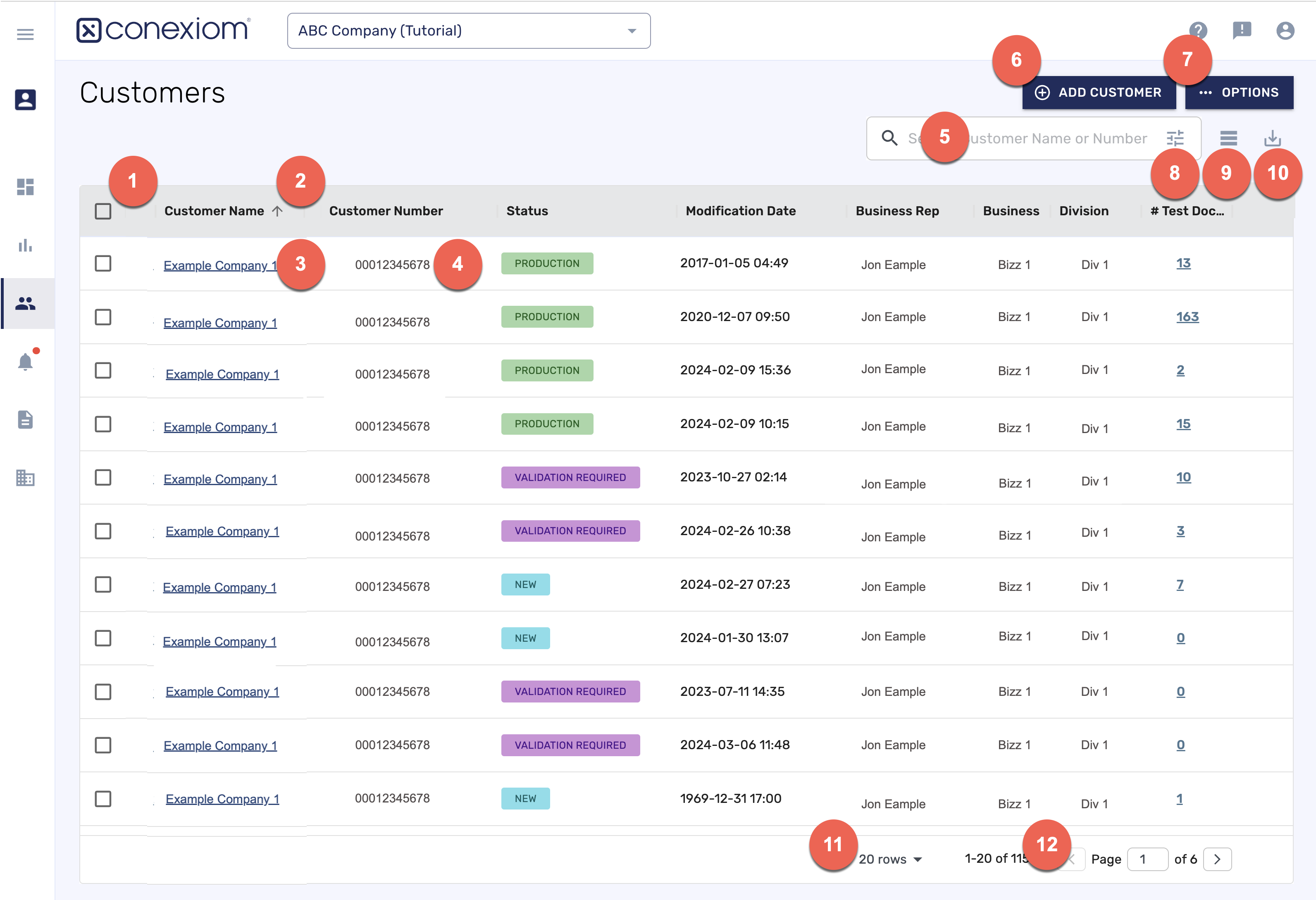
Task: Check the select-all header checkbox
Action: [x=103, y=211]
